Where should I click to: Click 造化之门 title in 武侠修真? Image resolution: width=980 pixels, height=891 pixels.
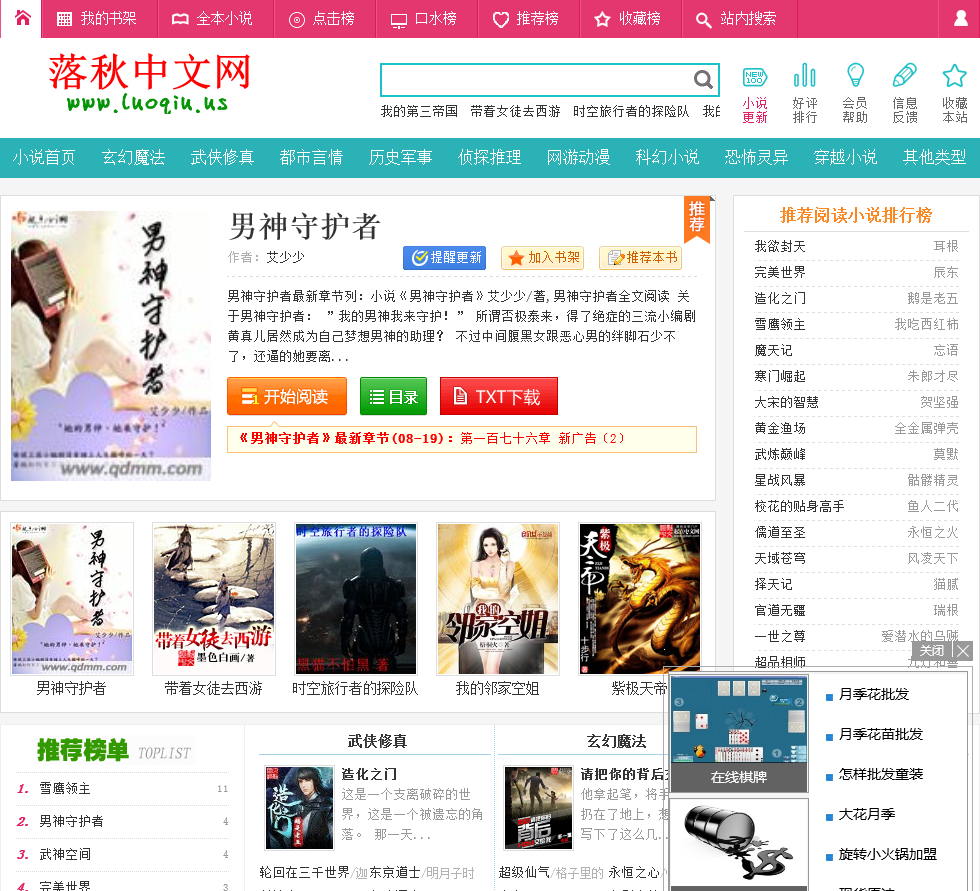click(369, 774)
